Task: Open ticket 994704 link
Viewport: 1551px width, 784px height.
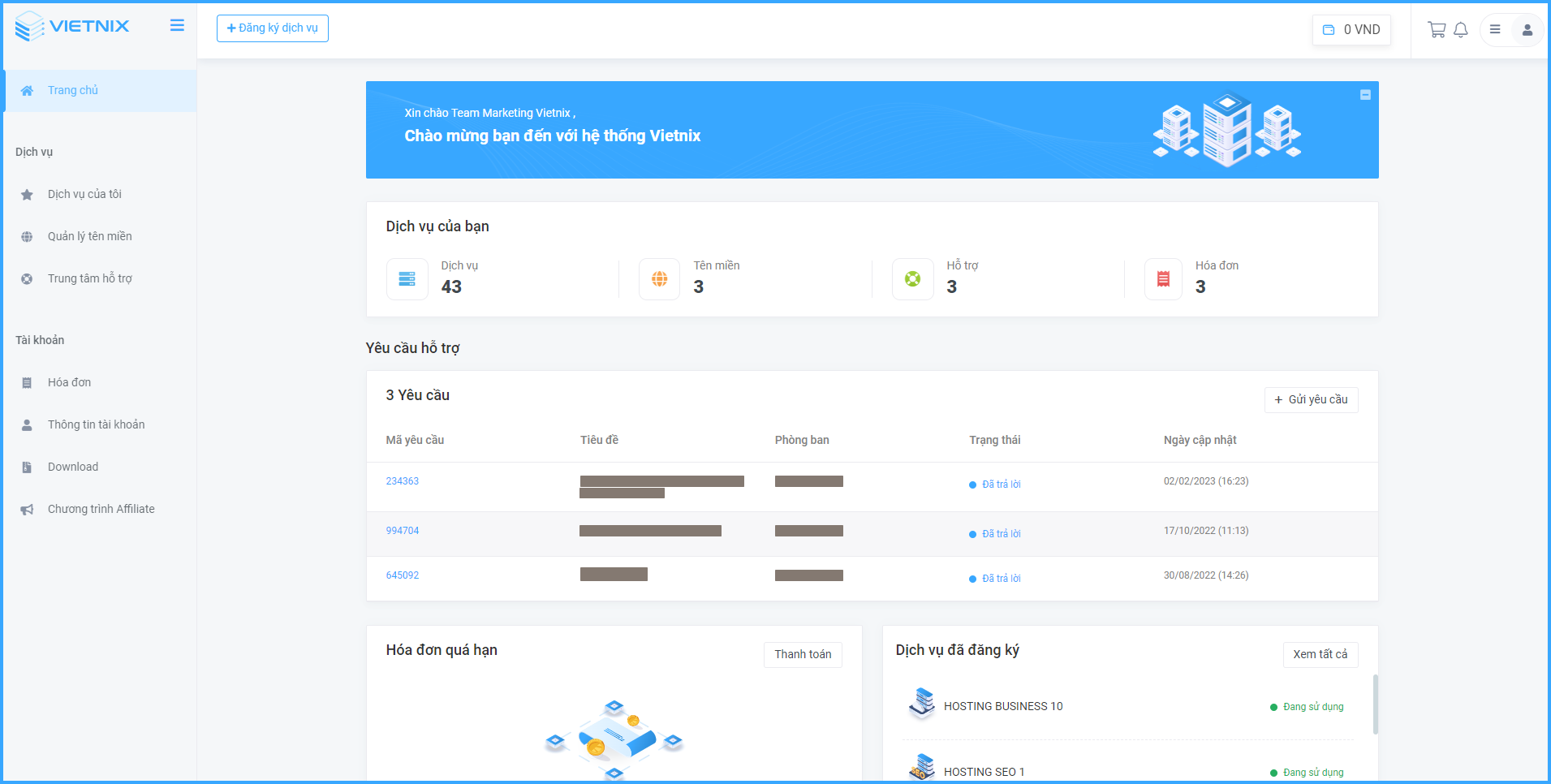Action: coord(403,531)
